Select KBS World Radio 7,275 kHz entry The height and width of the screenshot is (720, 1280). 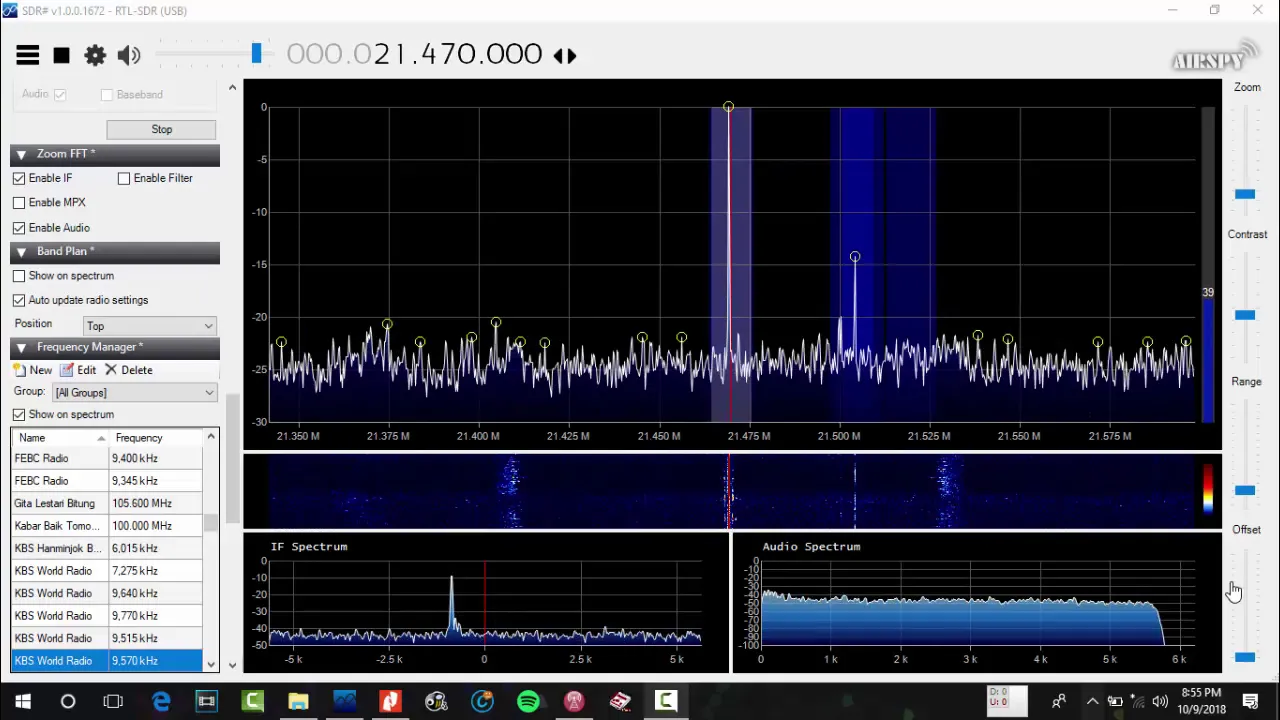tap(107, 571)
